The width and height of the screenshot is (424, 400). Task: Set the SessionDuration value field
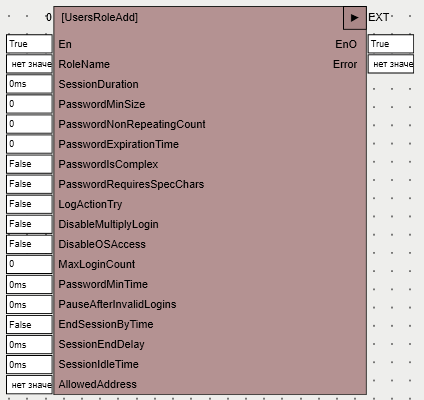click(29, 84)
